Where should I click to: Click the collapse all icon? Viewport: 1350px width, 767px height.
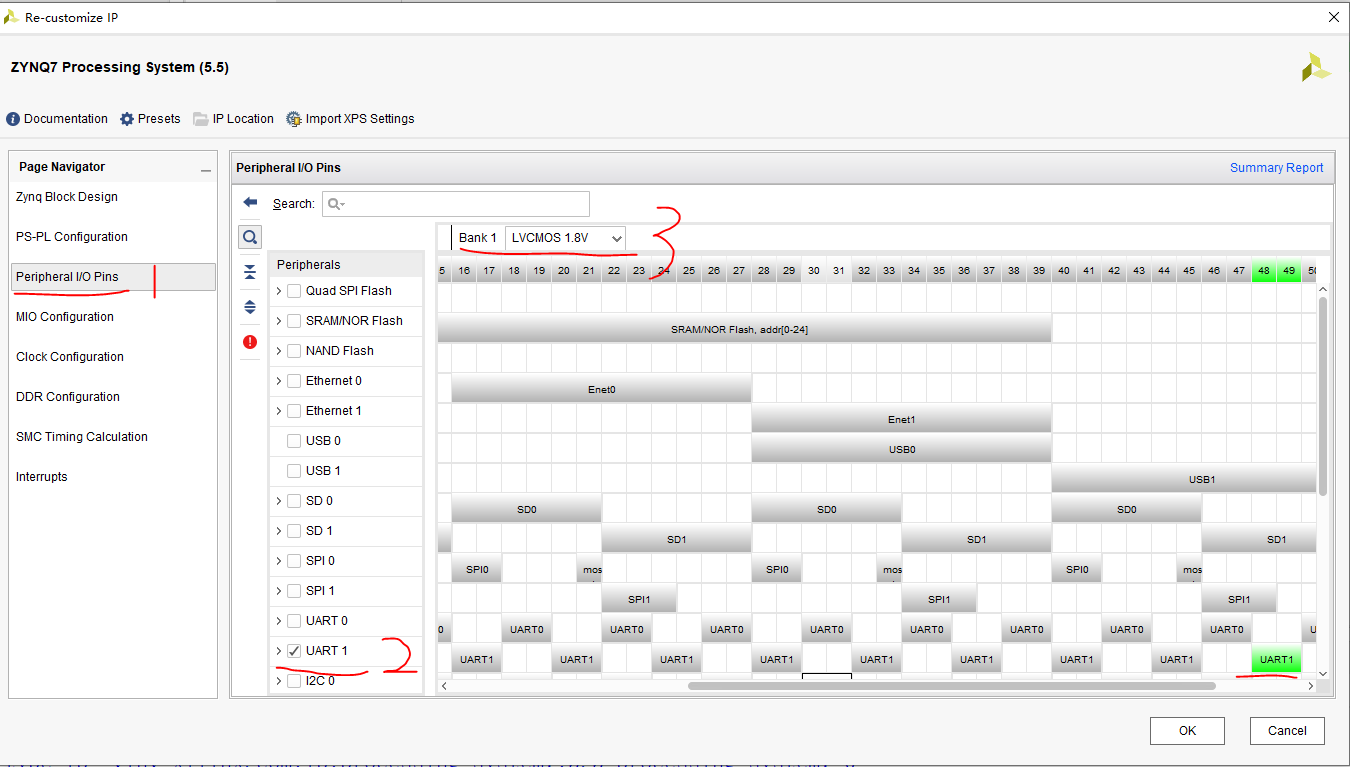250,272
